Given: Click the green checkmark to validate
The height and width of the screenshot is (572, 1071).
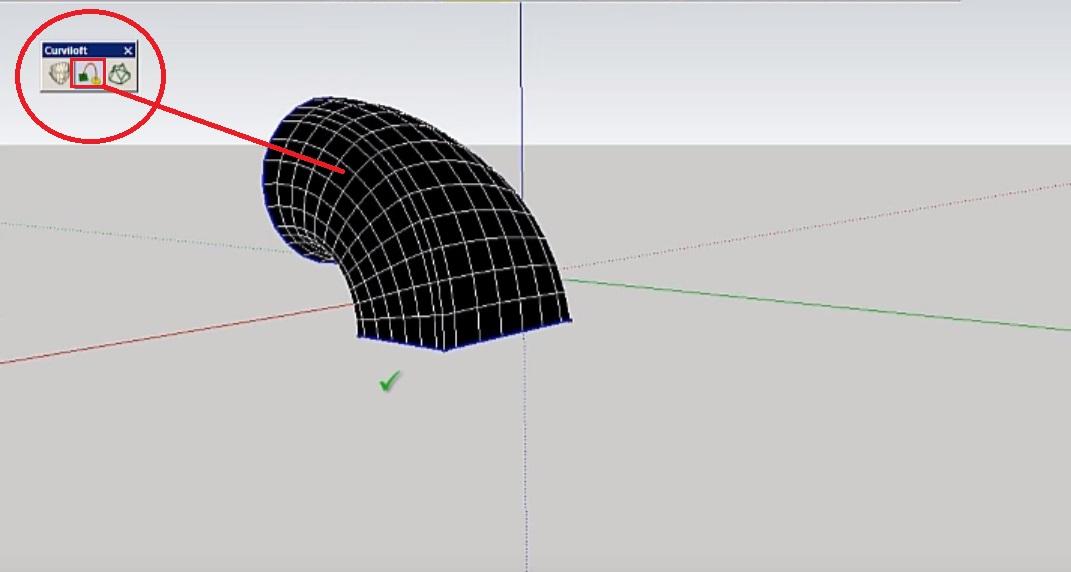Looking at the screenshot, I should pyautogui.click(x=390, y=381).
